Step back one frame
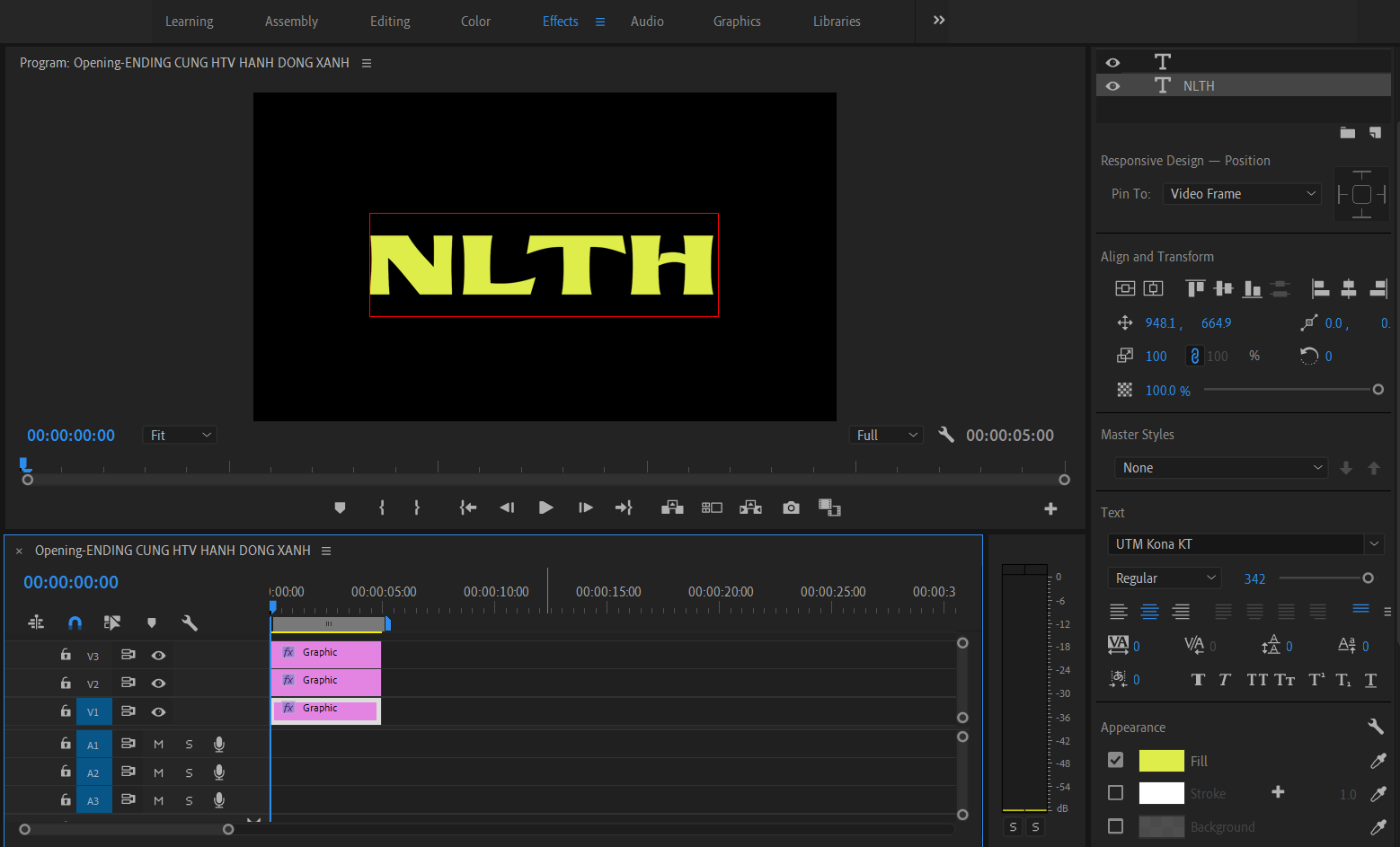This screenshot has height=847, width=1400. [507, 507]
